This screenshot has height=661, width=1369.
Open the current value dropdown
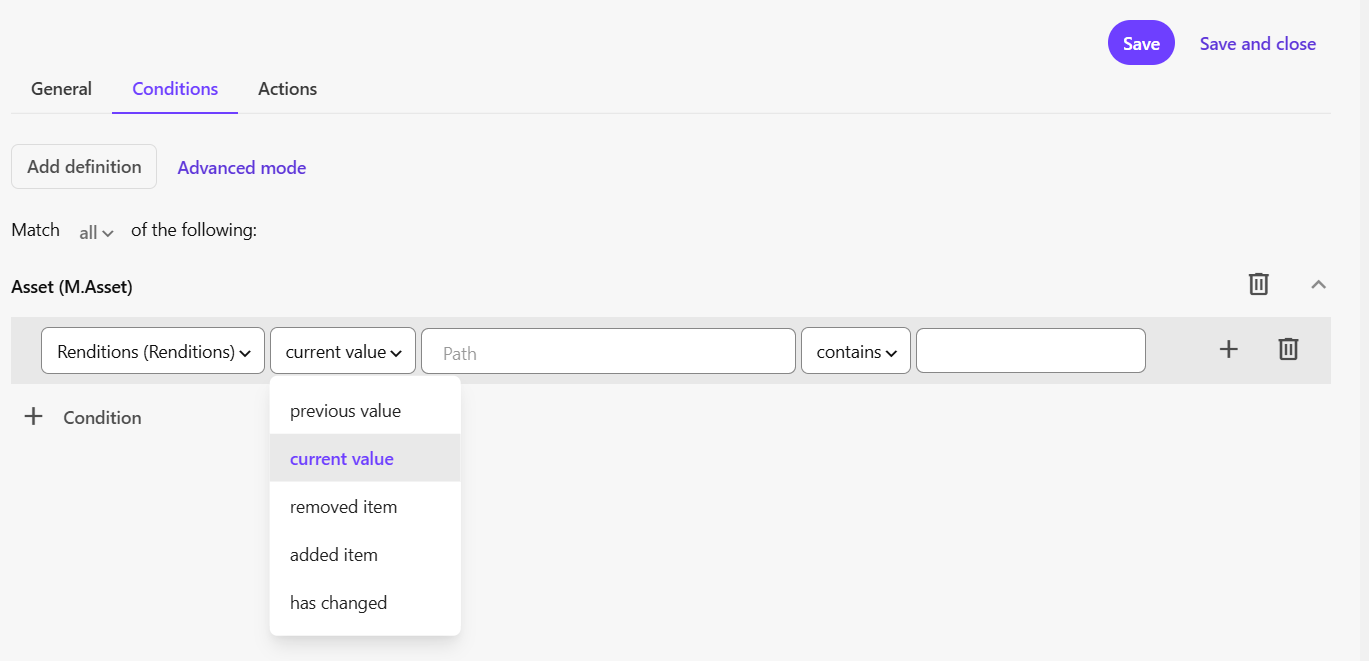coord(343,352)
